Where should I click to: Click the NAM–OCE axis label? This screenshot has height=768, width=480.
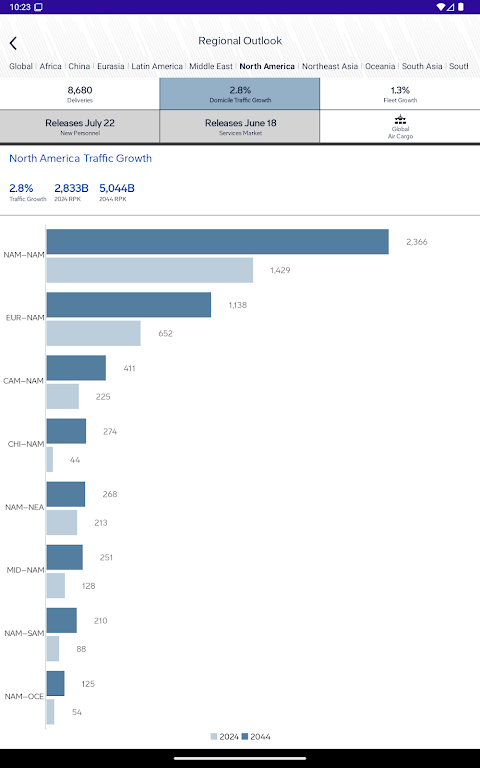pos(24,696)
